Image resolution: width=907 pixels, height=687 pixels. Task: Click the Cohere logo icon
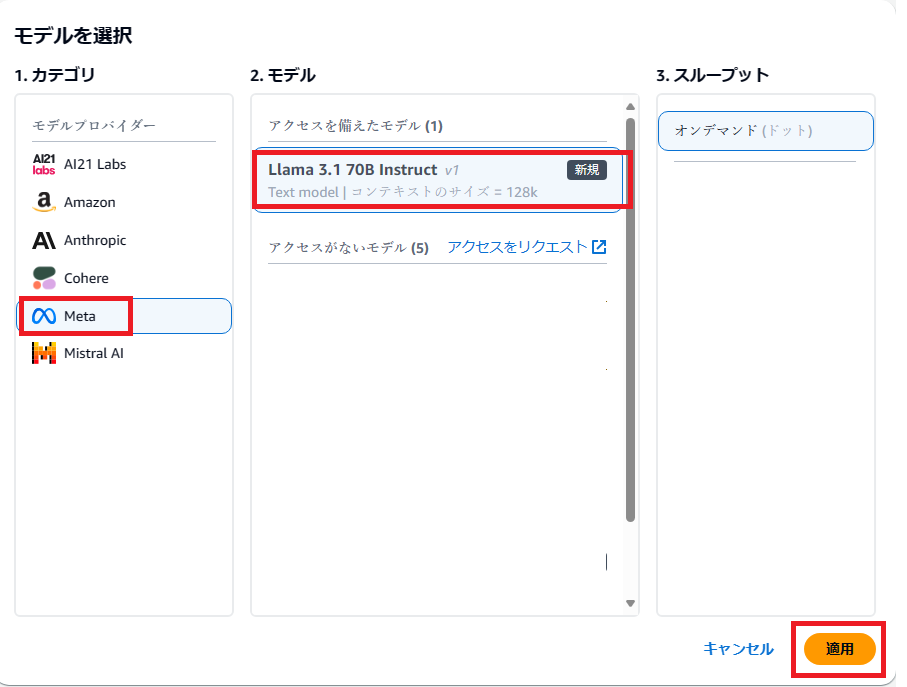pos(44,278)
